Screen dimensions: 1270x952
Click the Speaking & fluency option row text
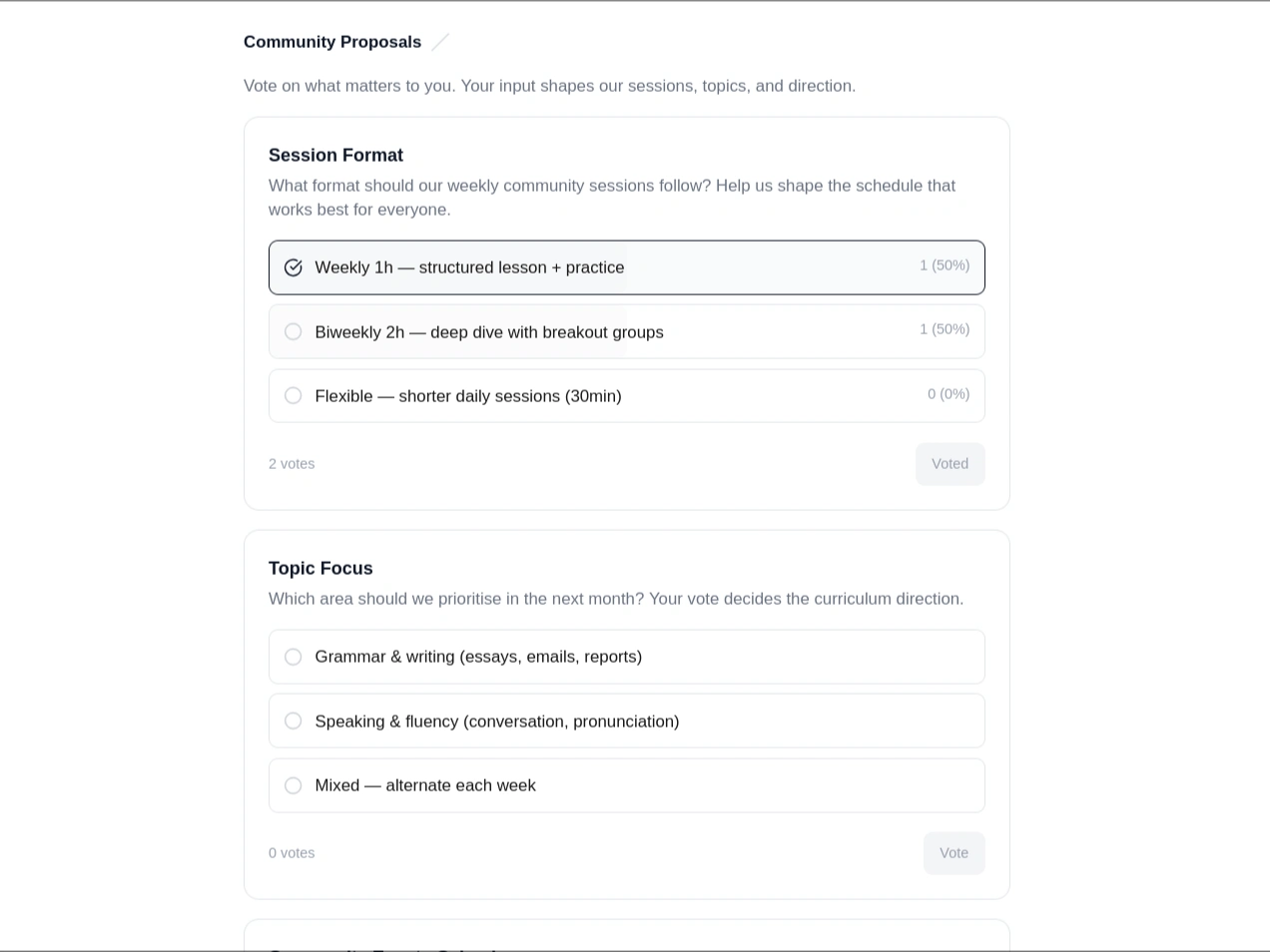click(x=497, y=721)
